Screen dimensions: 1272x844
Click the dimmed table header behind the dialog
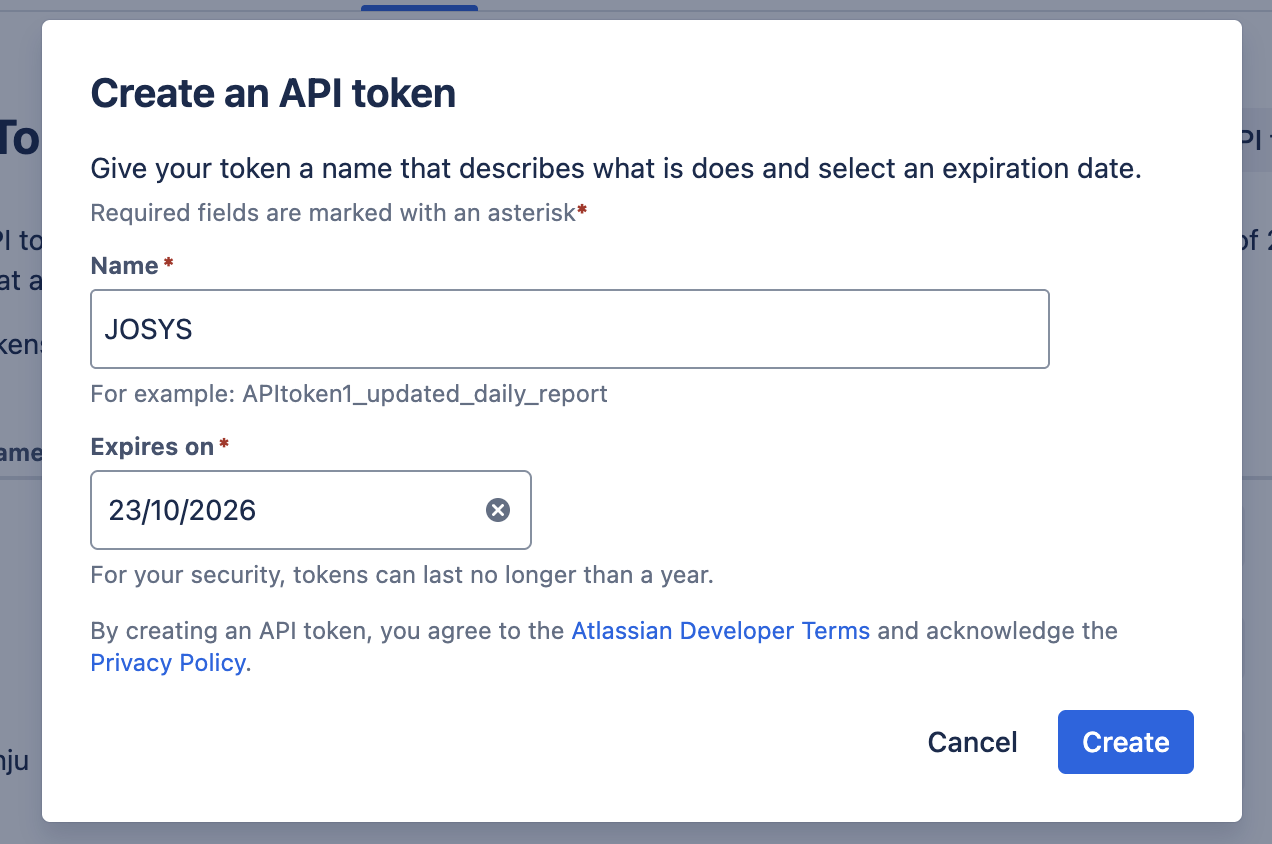20,453
